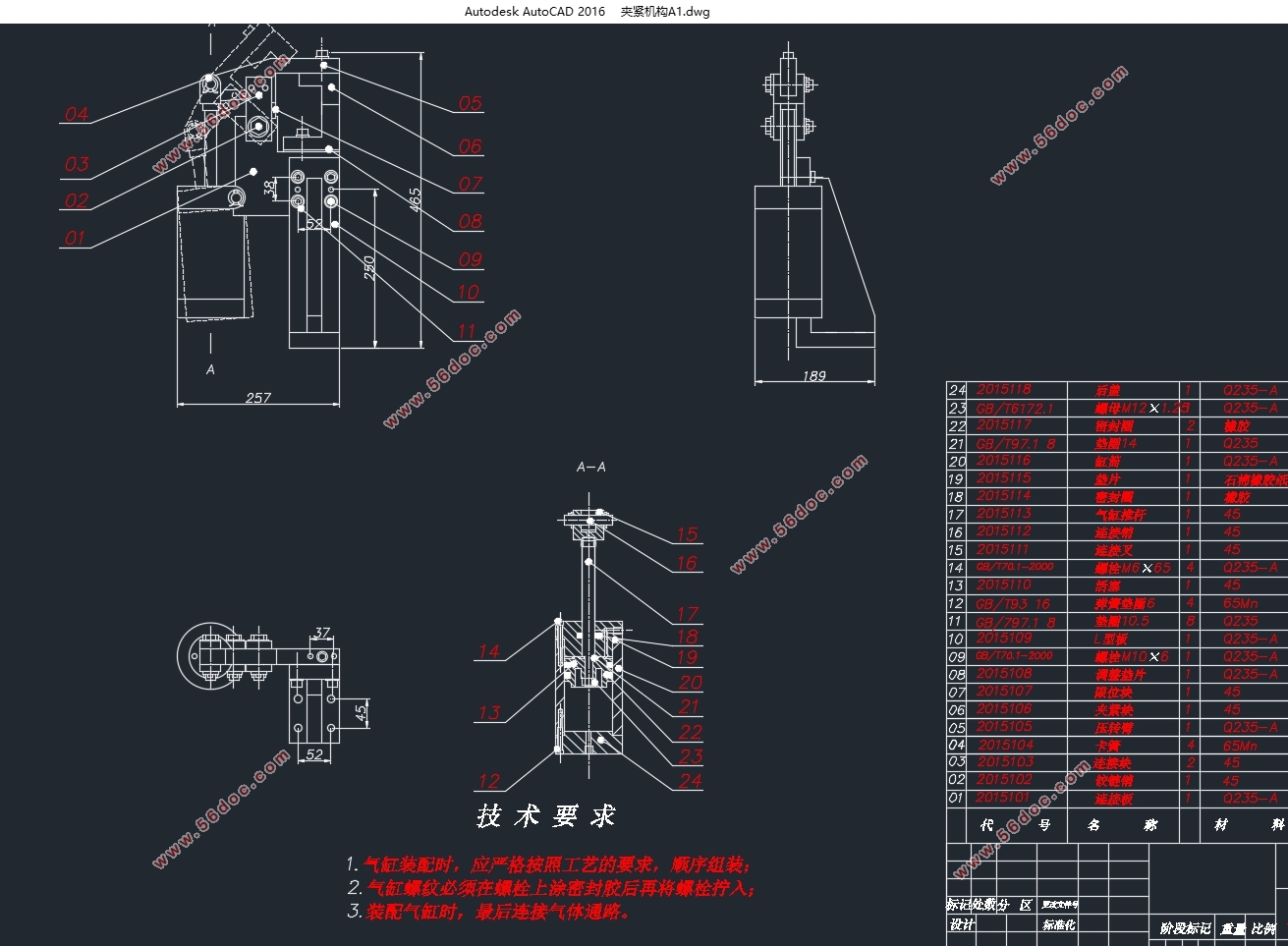1288x946 pixels.
Task: Click part callout 12 in section view
Action: 488,782
